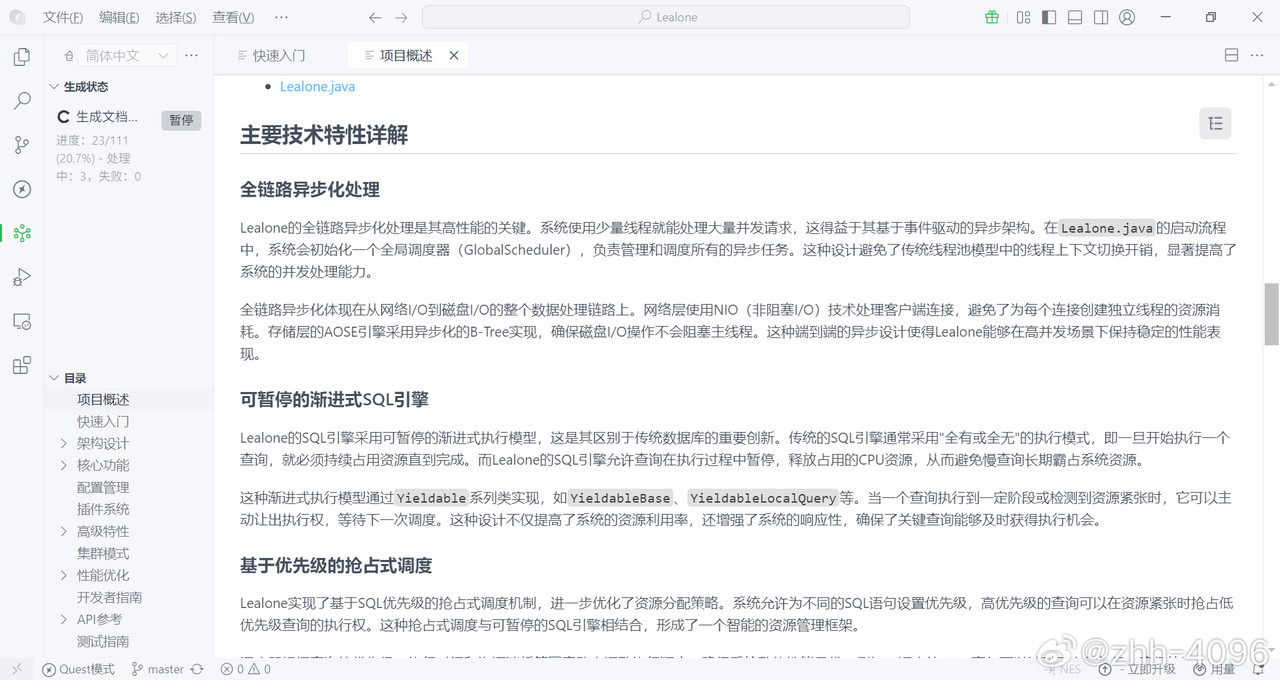Click 用量 in status bar
The width and height of the screenshot is (1280, 680).
click(x=1214, y=669)
